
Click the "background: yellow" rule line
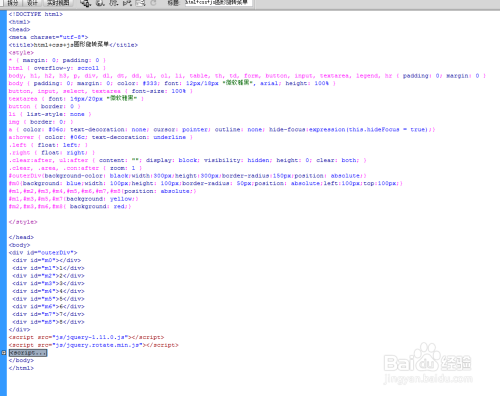pos(74,199)
